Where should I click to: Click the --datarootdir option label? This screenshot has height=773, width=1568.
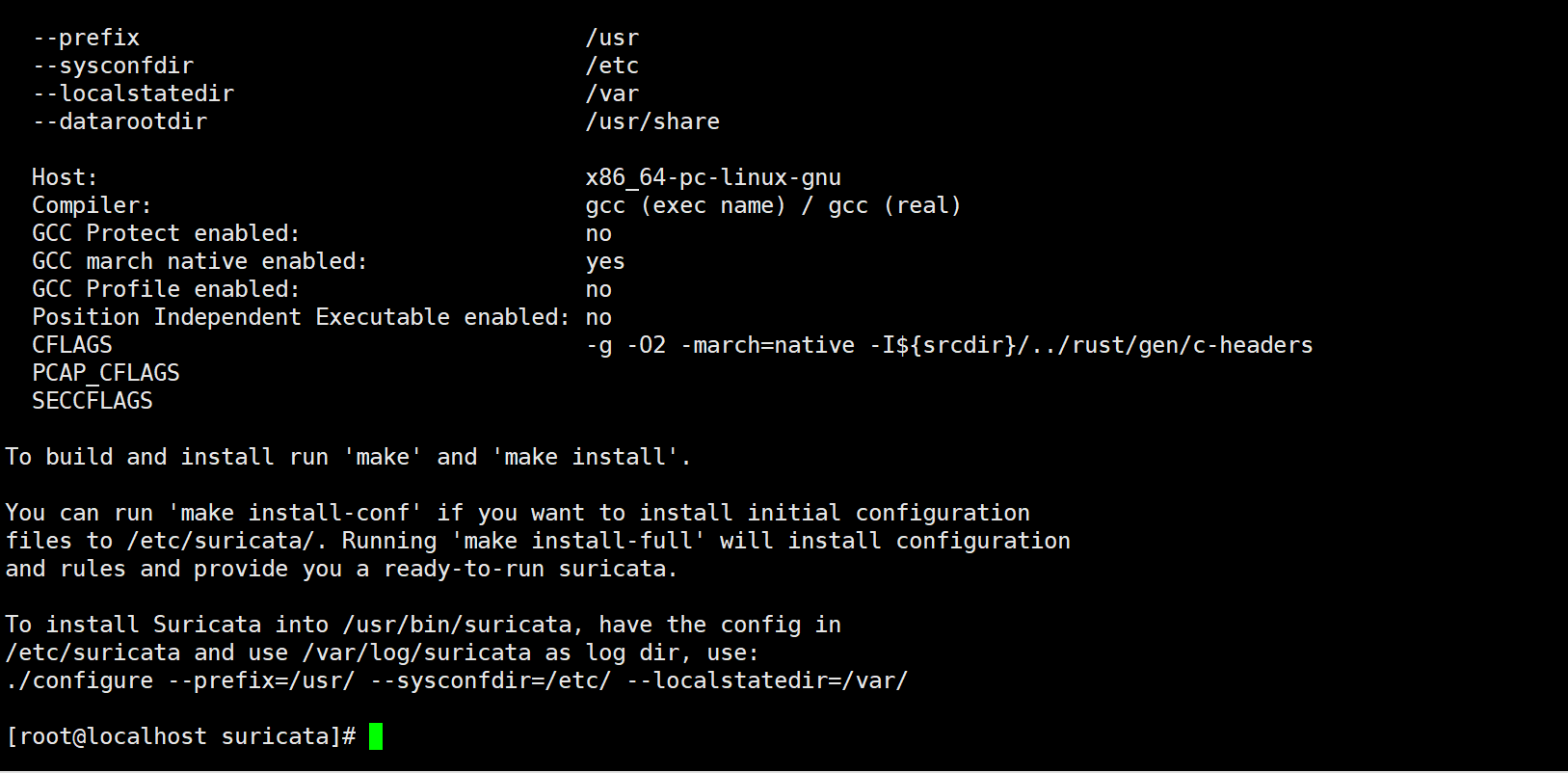[120, 121]
